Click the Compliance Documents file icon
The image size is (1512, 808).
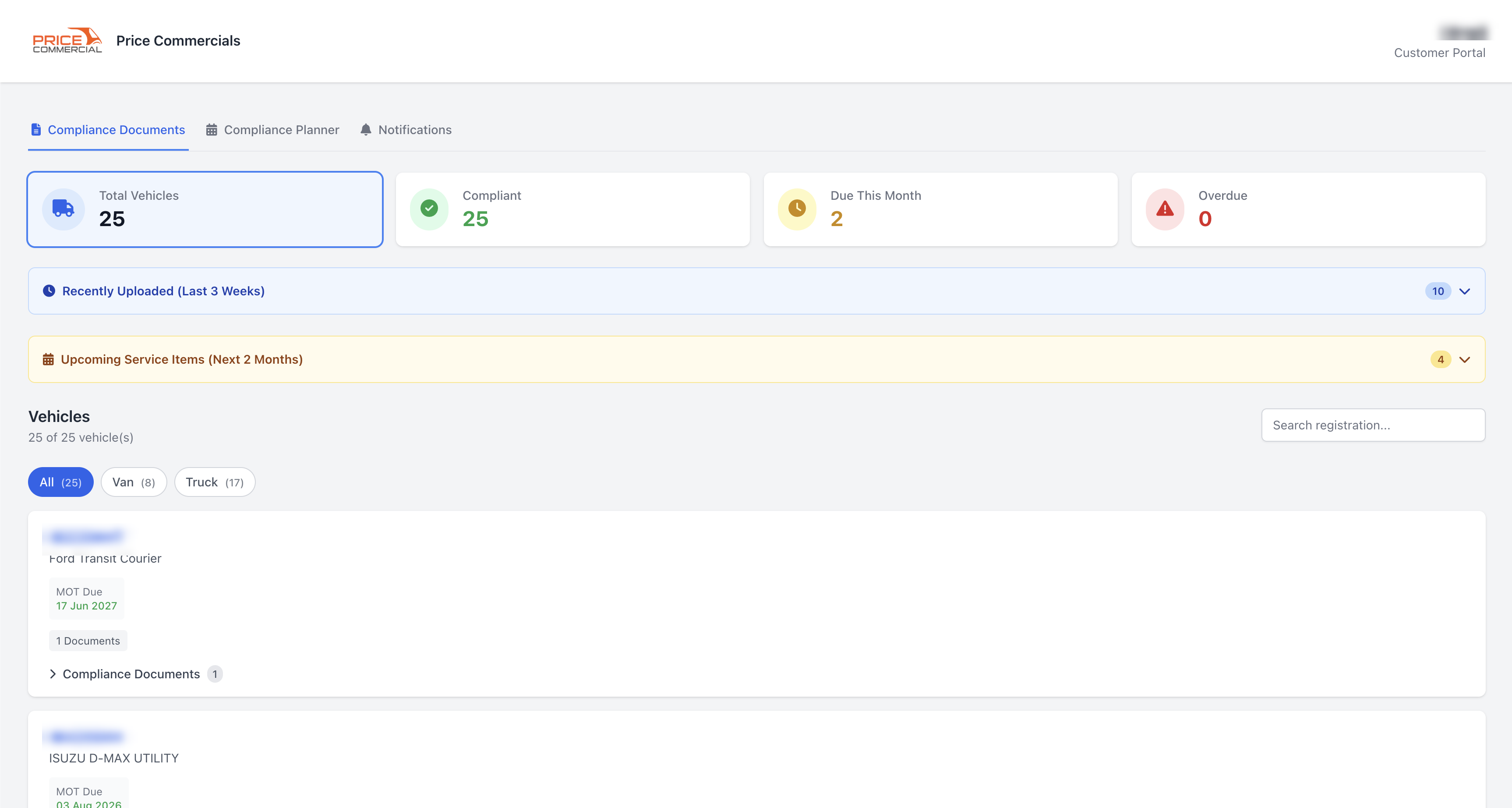36,130
